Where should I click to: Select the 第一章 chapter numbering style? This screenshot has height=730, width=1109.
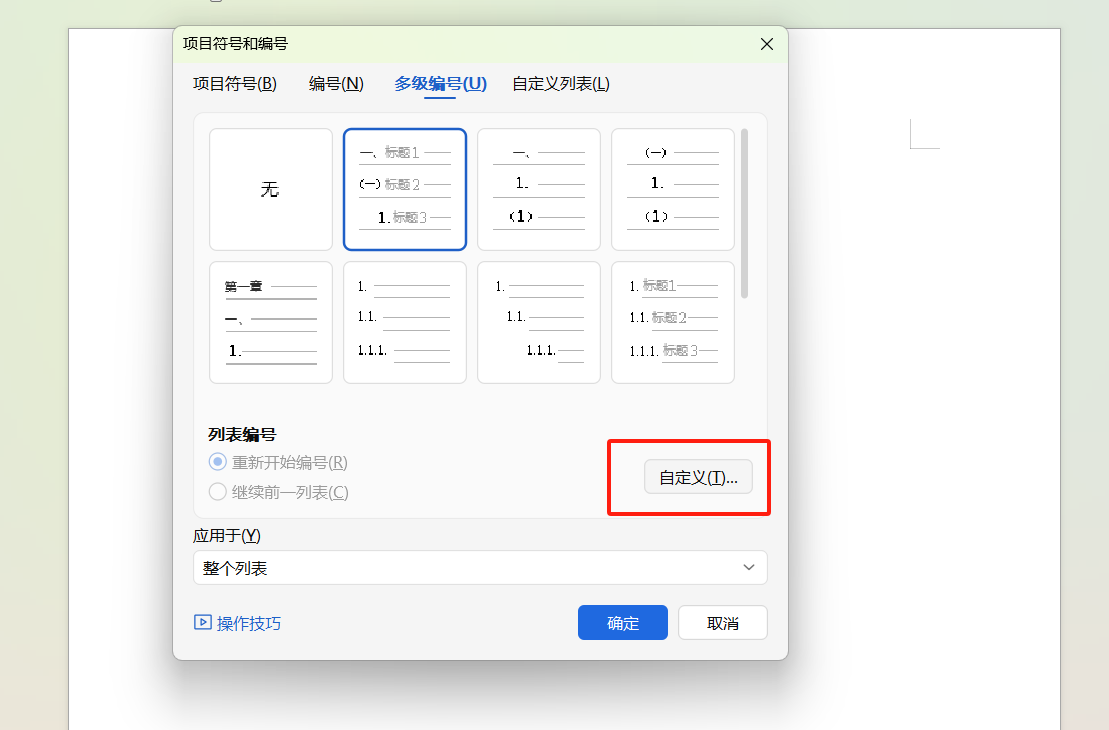[270, 322]
